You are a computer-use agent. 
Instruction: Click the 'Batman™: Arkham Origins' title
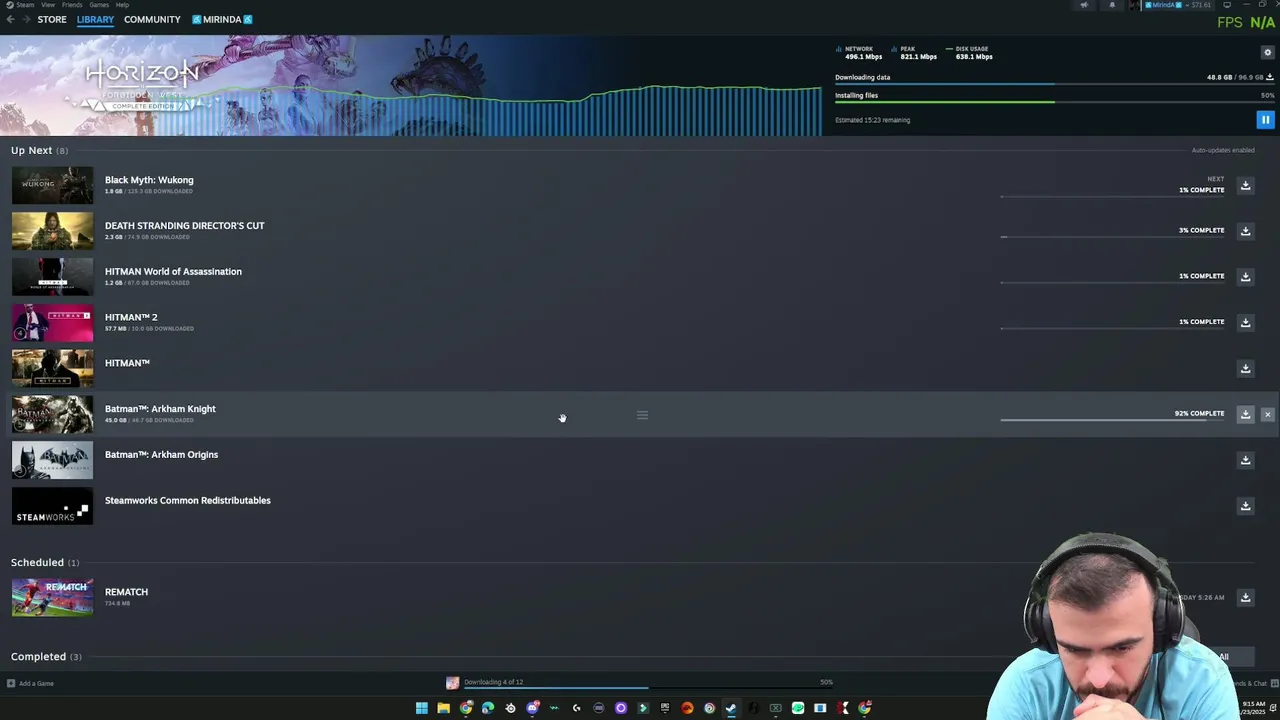(161, 454)
